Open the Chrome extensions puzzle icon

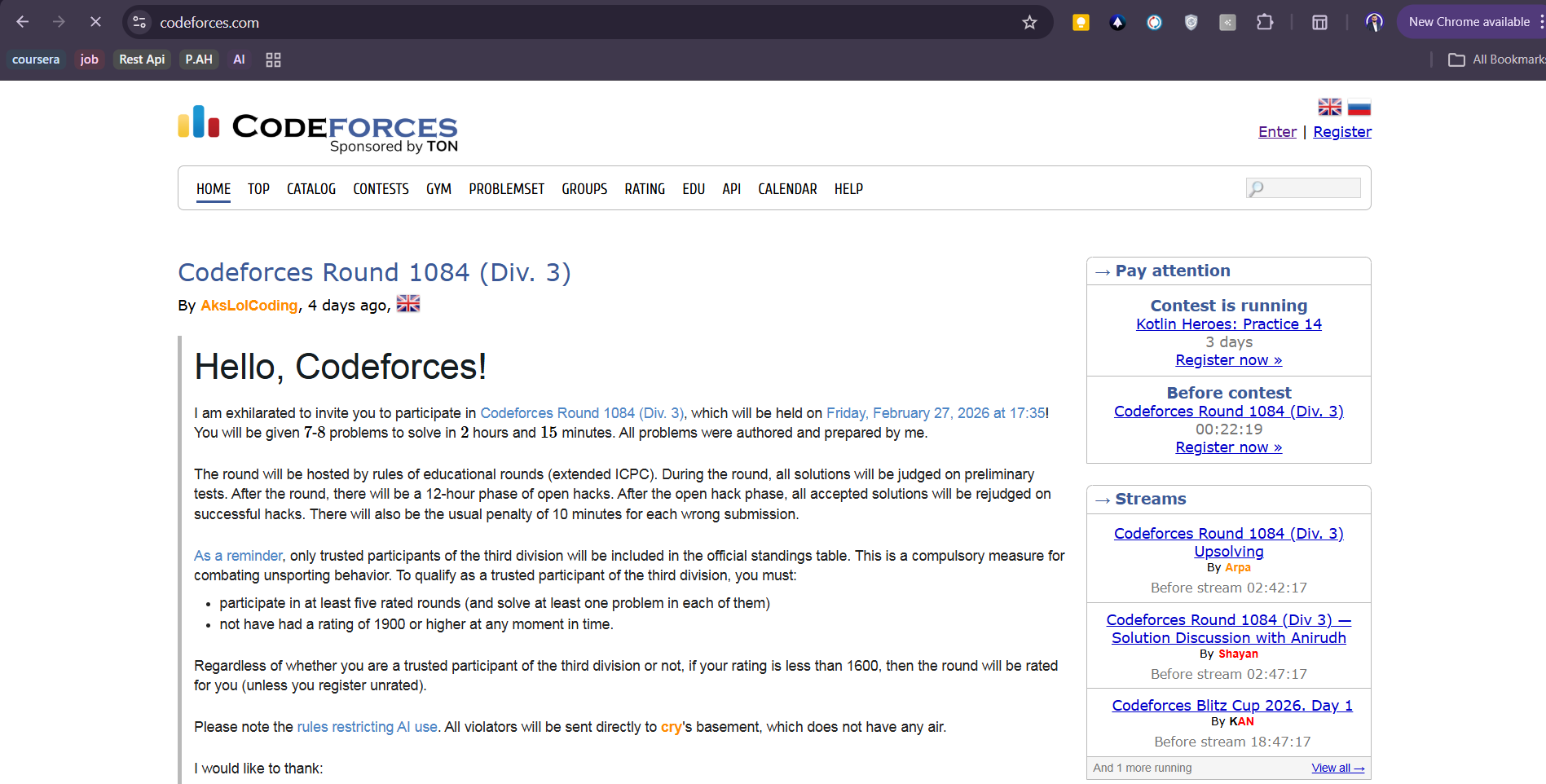point(1264,22)
